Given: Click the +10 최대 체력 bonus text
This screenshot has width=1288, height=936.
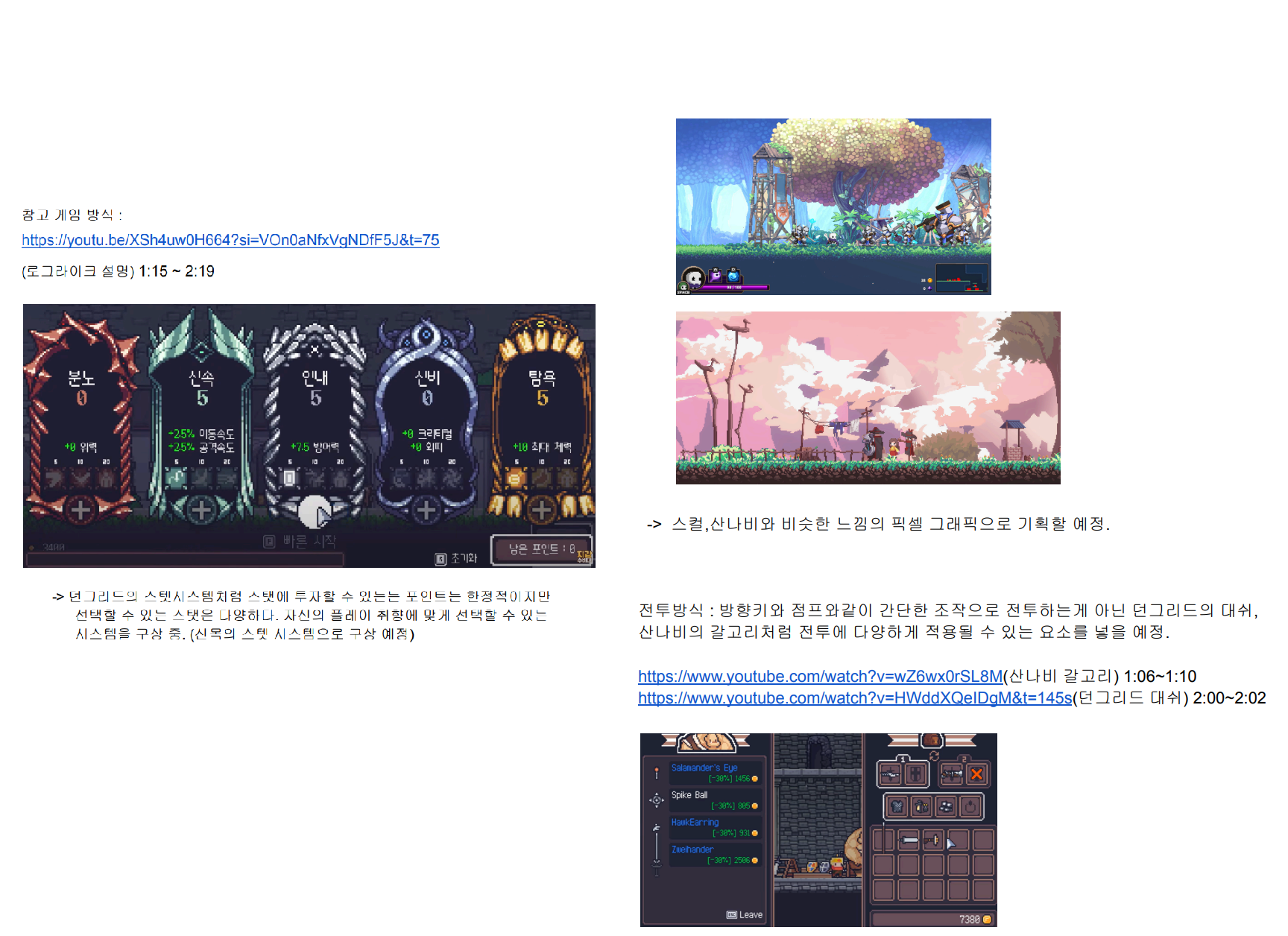Looking at the screenshot, I should (542, 447).
